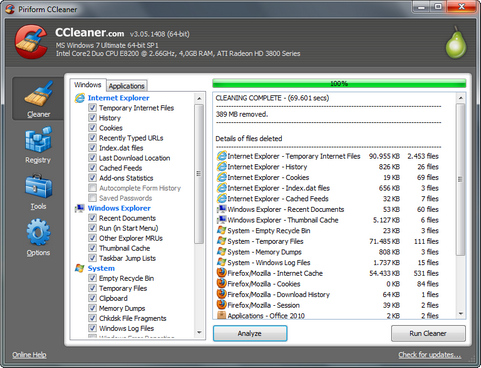Click Check for updates link
Image resolution: width=481 pixels, height=368 pixels.
click(430, 355)
